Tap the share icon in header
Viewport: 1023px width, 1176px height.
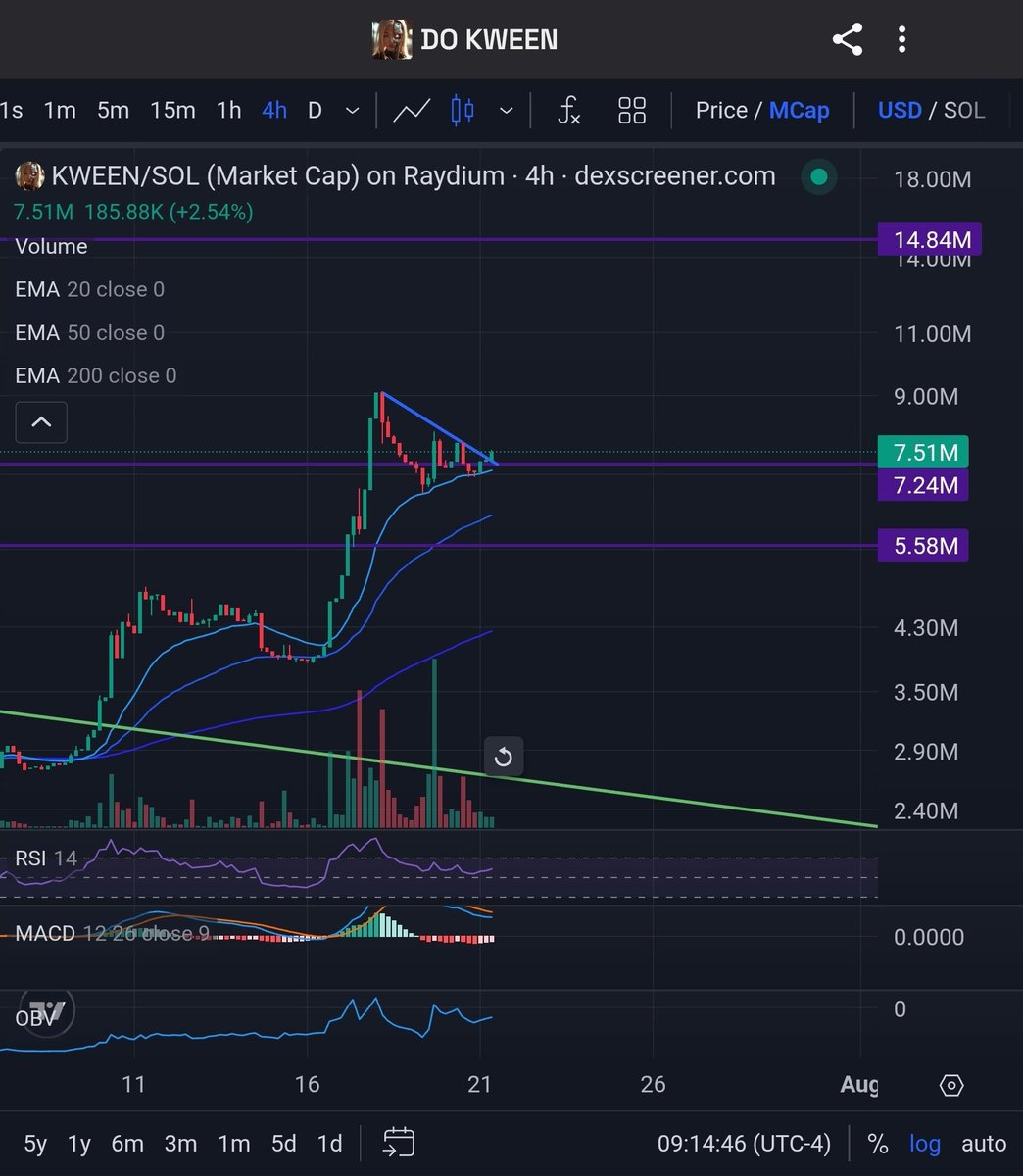point(848,40)
